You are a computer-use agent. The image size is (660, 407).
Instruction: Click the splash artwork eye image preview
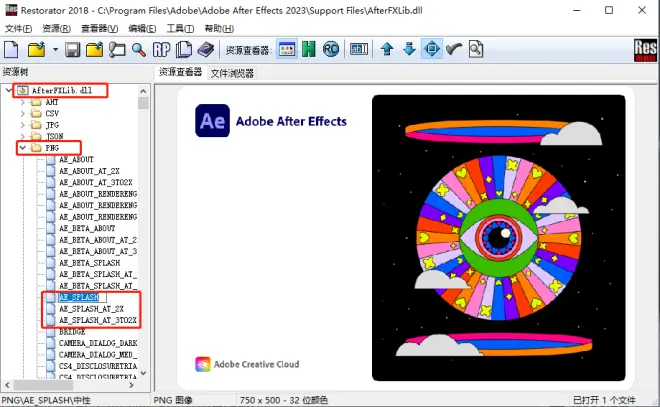click(x=498, y=238)
